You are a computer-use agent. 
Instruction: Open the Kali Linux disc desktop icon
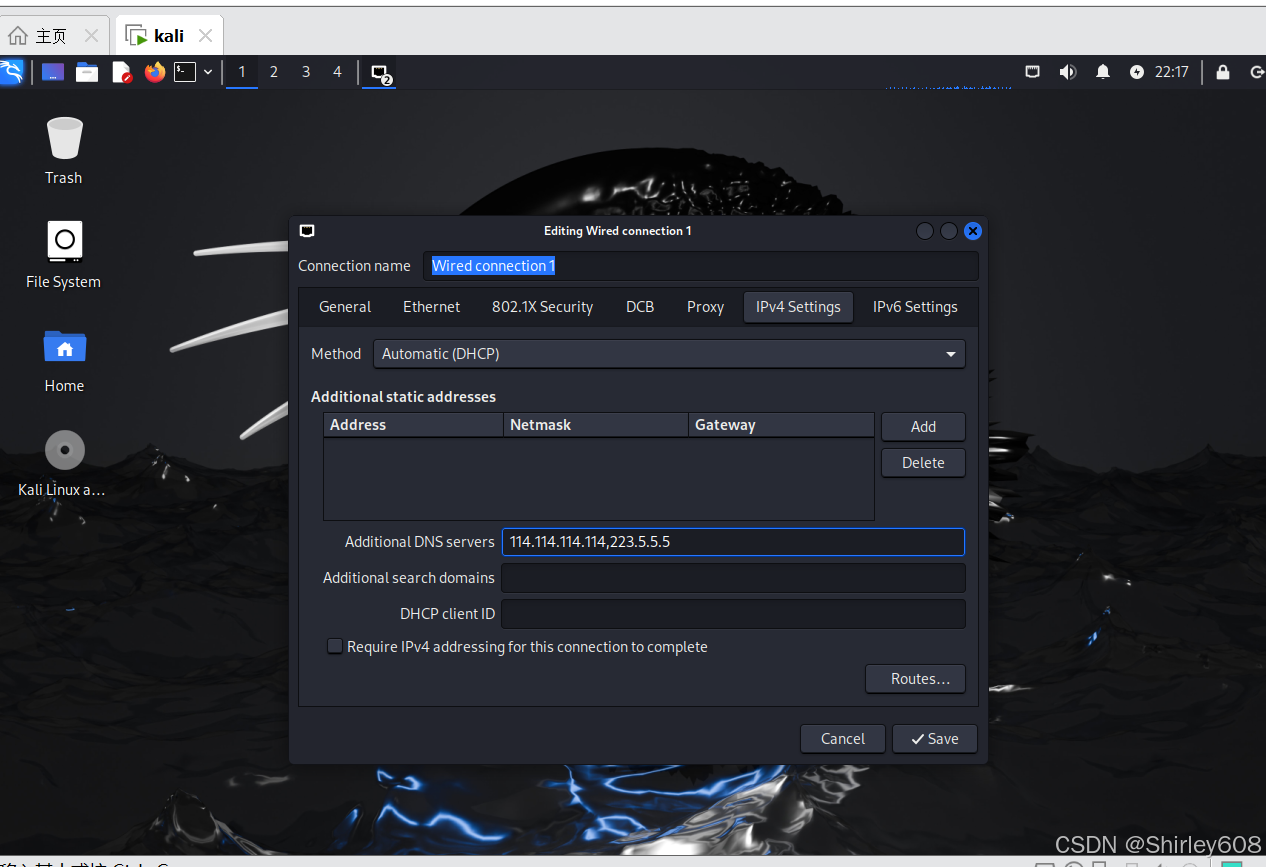(x=64, y=462)
